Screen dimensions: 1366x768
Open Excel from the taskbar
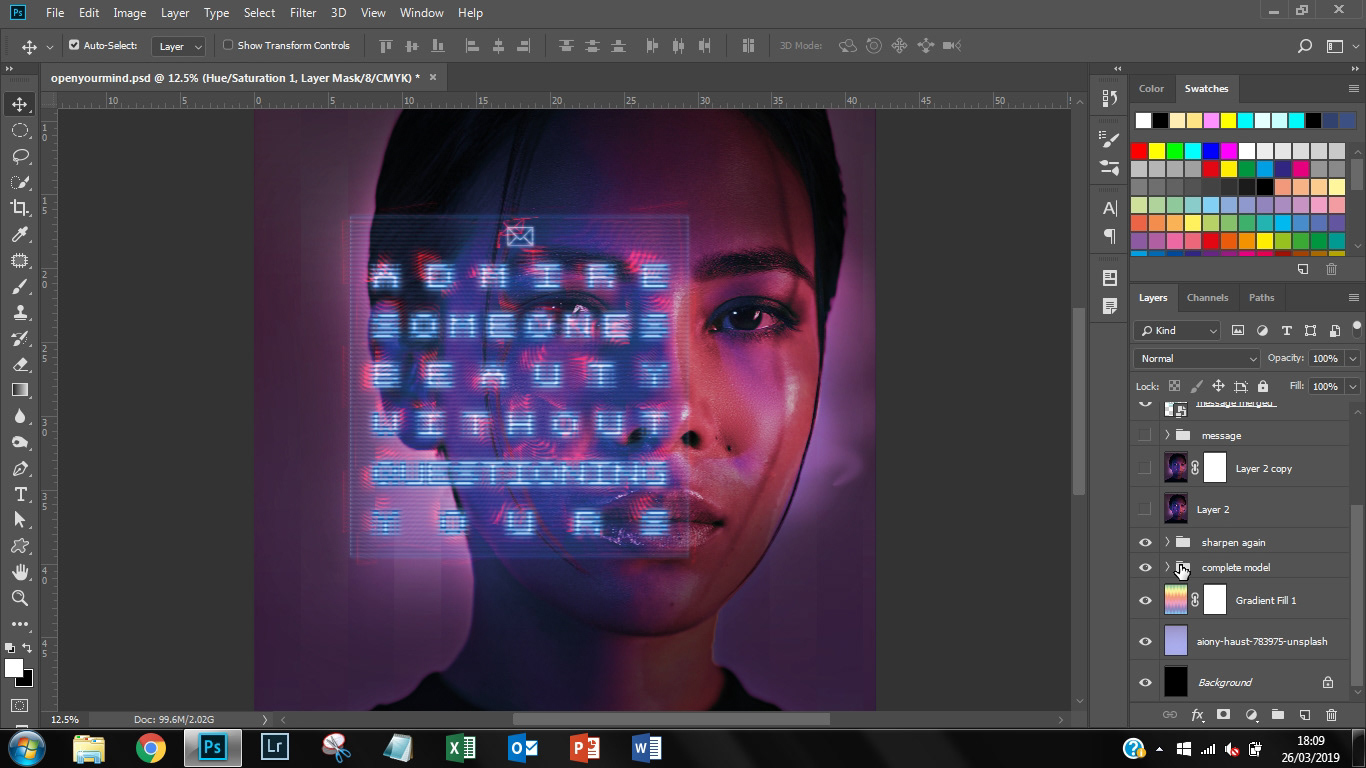click(x=461, y=747)
